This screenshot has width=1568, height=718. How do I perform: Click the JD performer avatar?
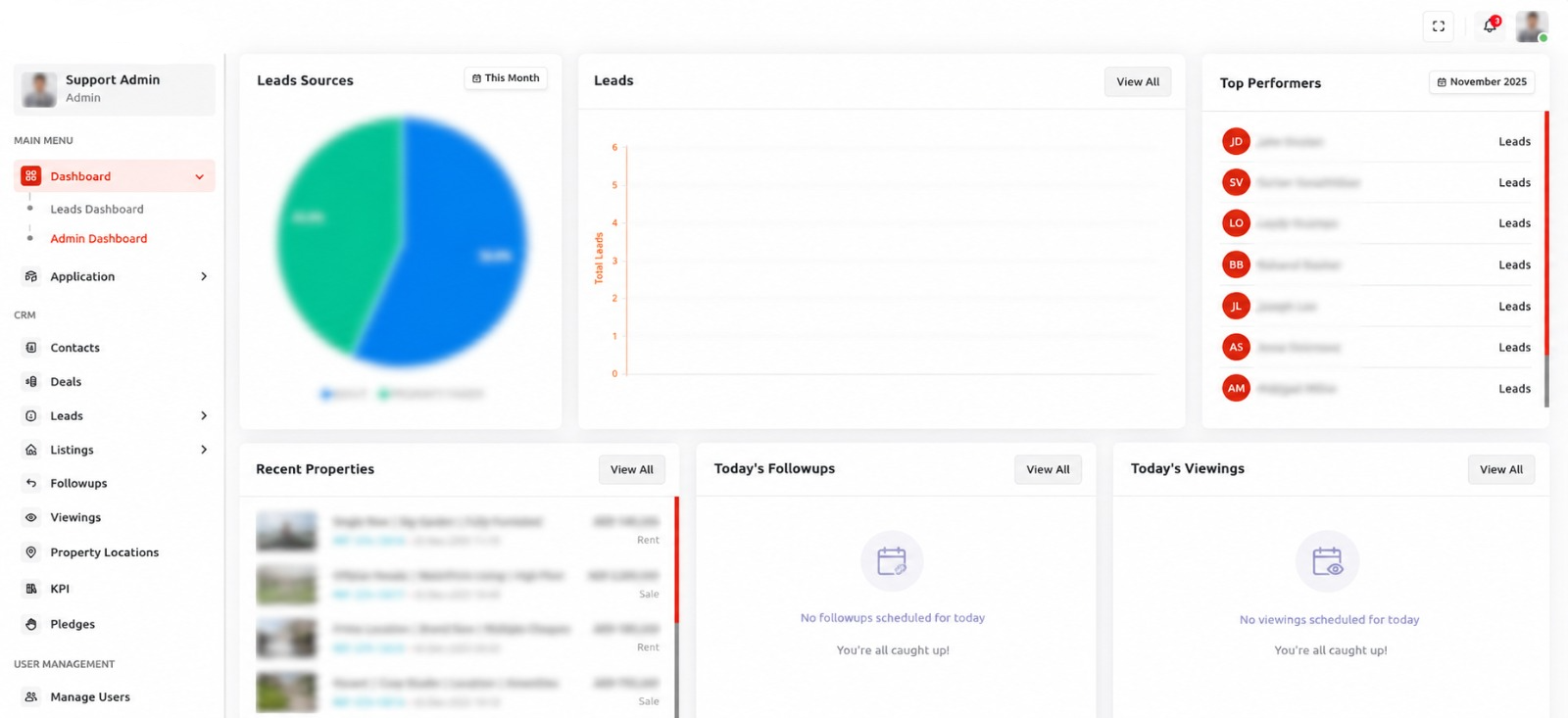[x=1236, y=141]
